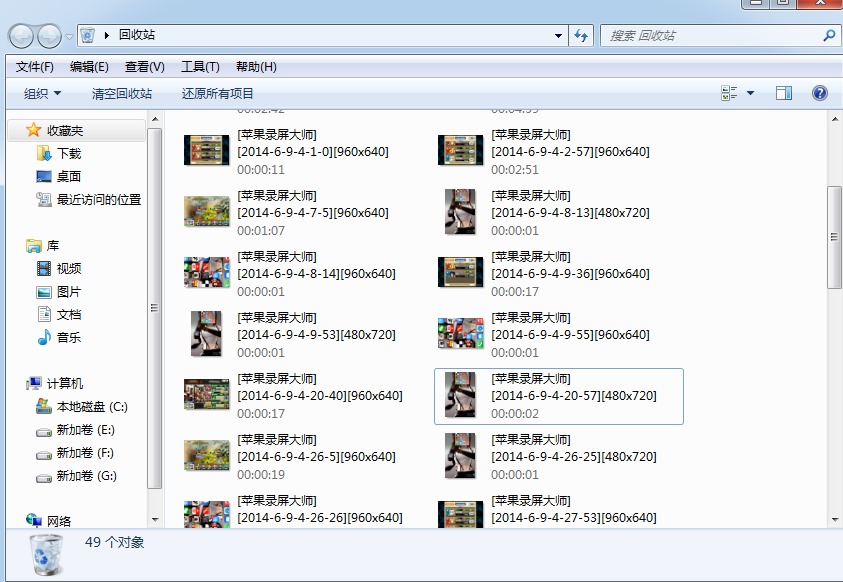Image resolution: width=843 pixels, height=582 pixels.
Task: Select thumbnail of video 2014-6-9-4-26-25
Action: (x=460, y=455)
